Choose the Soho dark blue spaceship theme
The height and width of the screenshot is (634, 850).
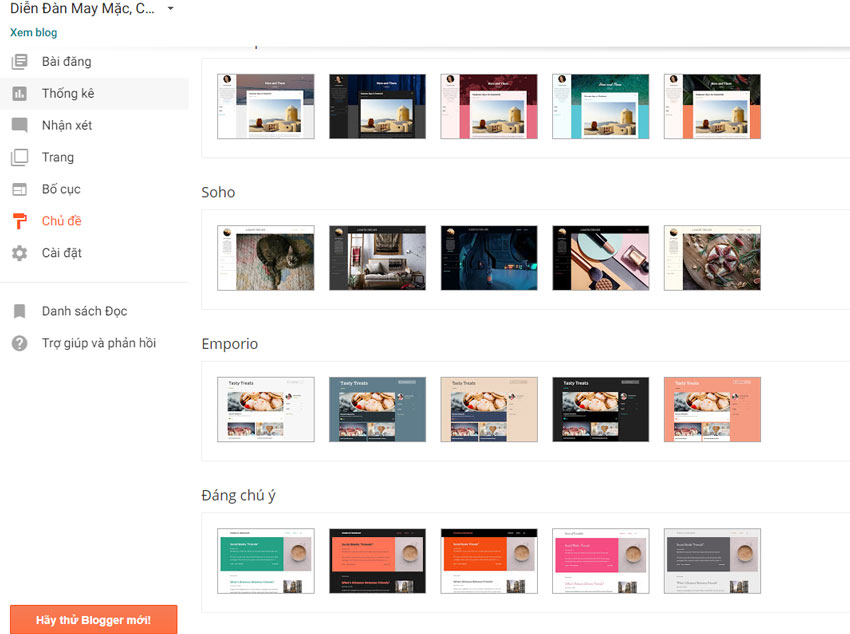(x=489, y=258)
